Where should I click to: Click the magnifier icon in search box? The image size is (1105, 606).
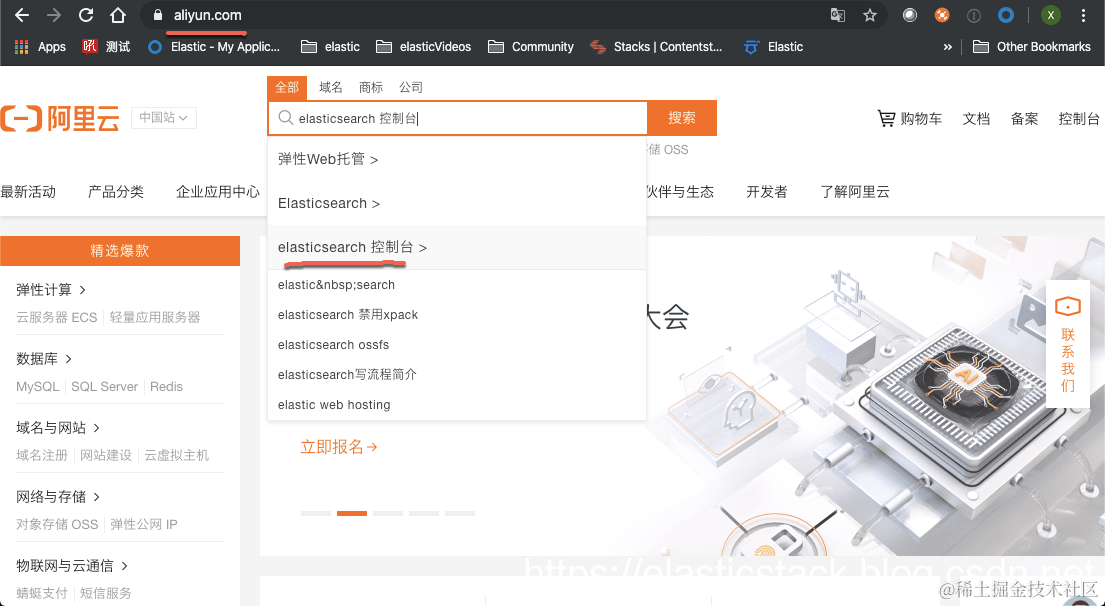[x=285, y=118]
